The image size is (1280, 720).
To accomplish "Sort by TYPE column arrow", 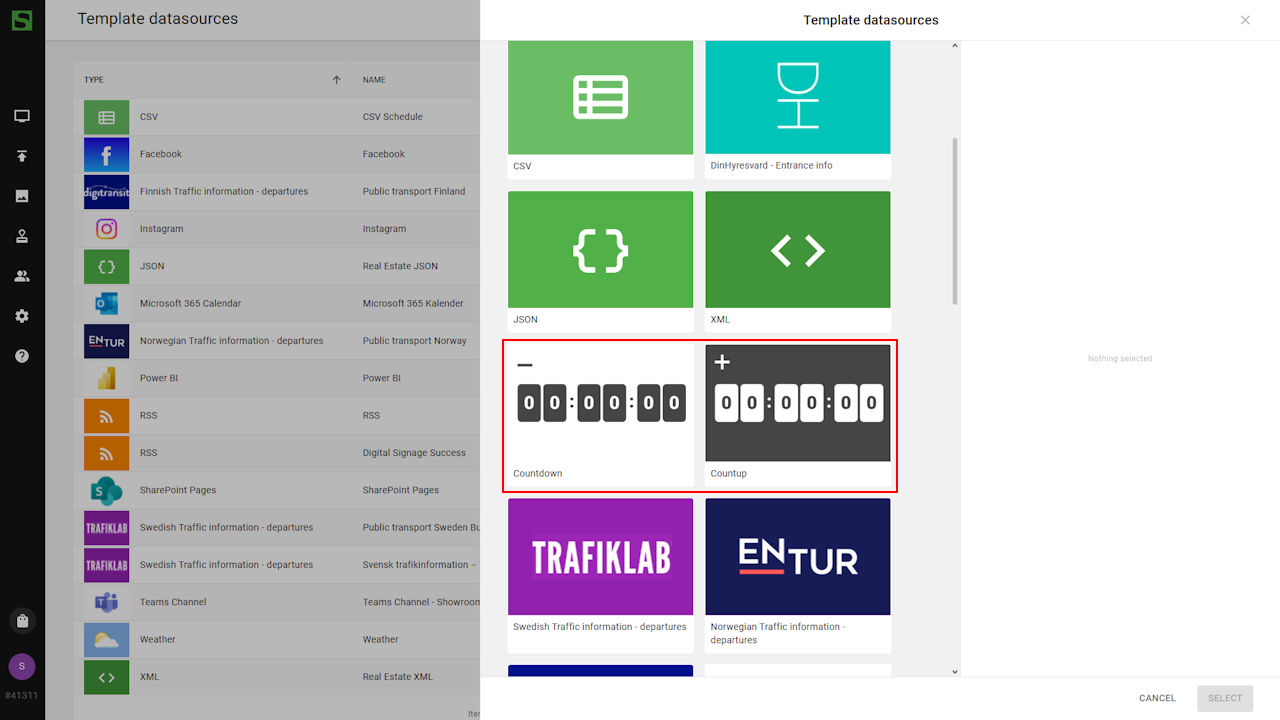I will coord(336,80).
